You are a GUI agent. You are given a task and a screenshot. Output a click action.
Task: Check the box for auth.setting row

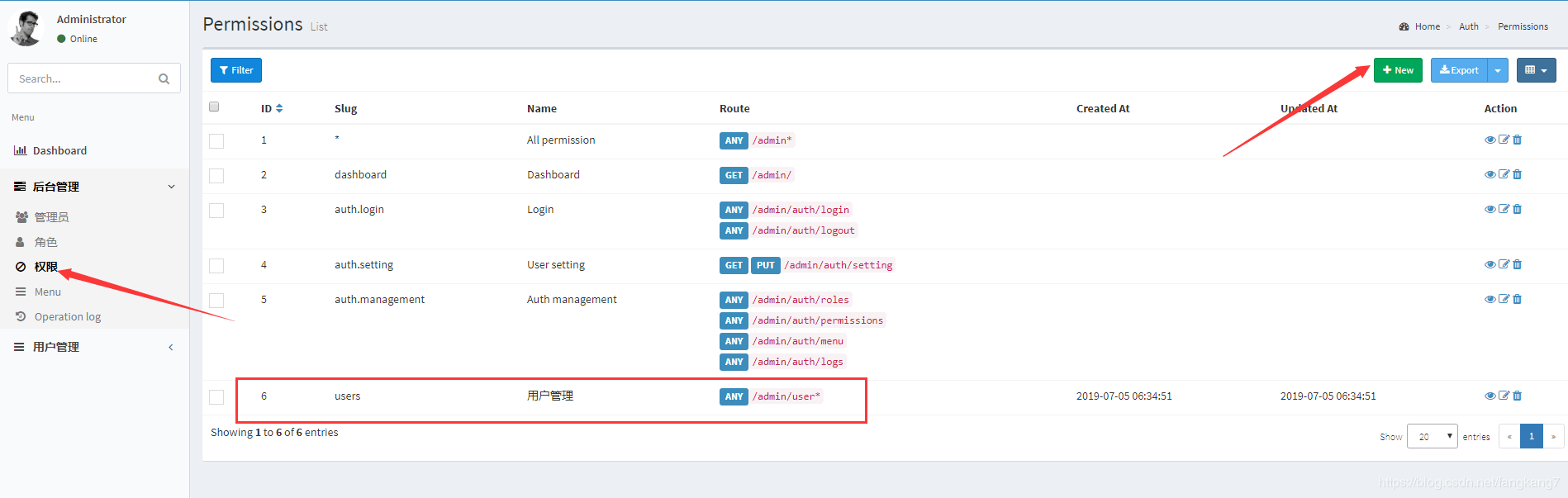(216, 266)
